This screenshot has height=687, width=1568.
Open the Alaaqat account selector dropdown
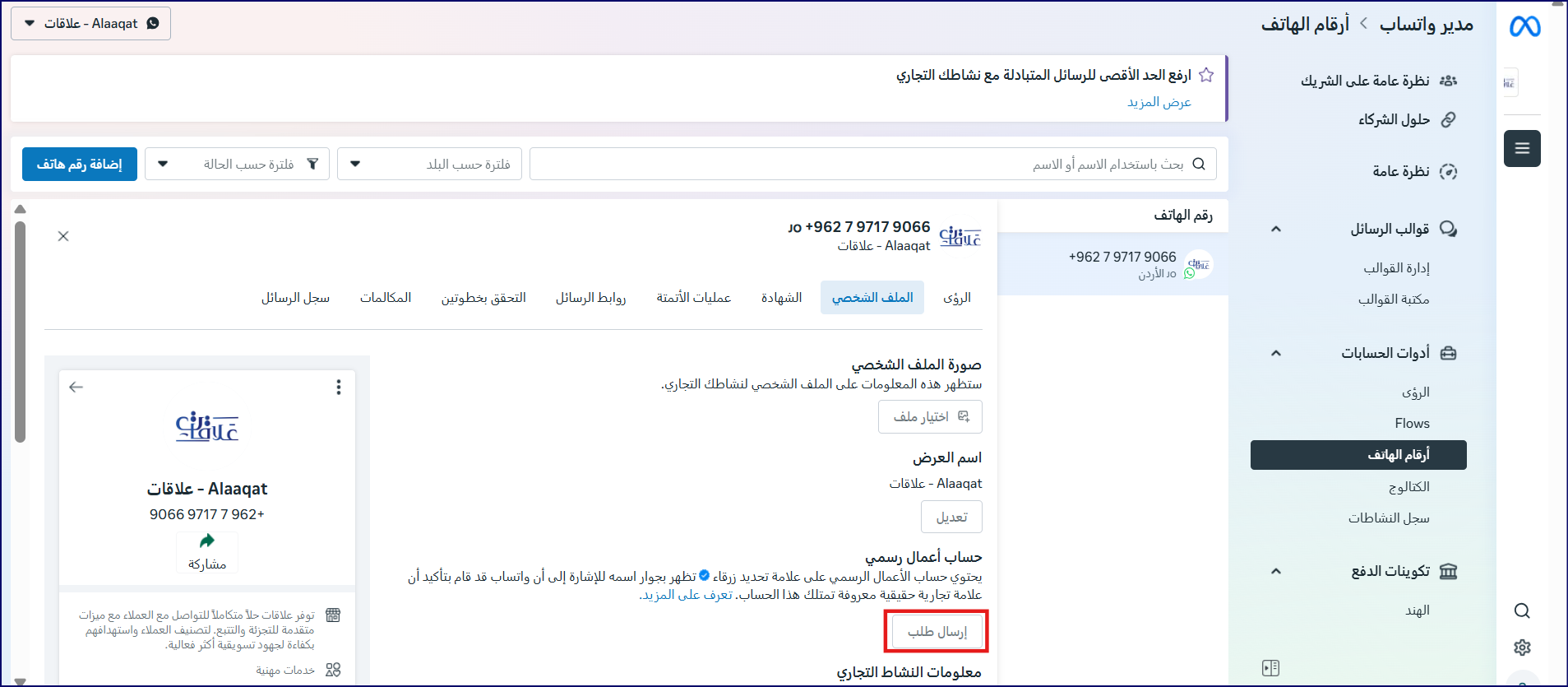click(x=90, y=24)
